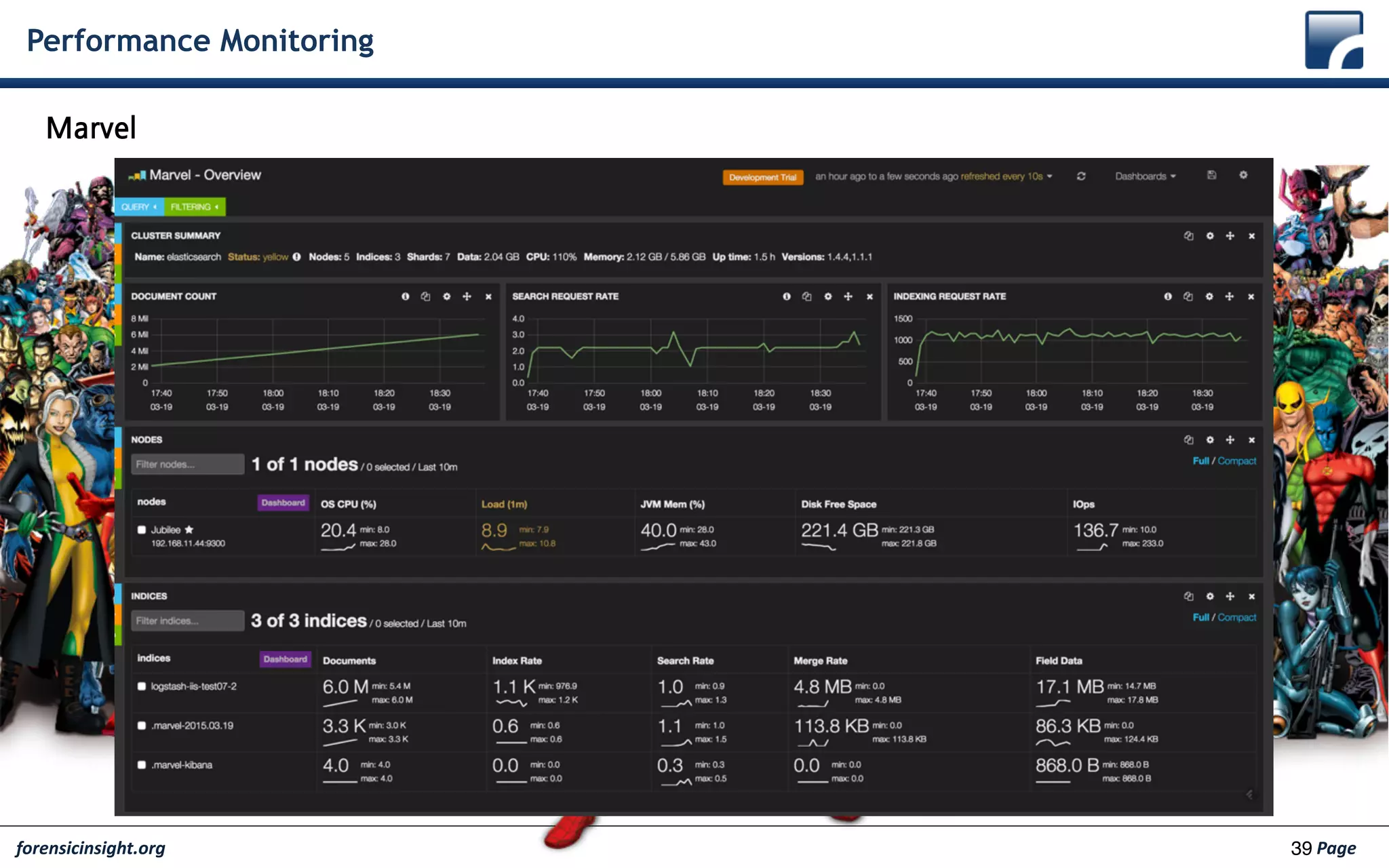The height and width of the screenshot is (868, 1389).
Task: Remove the Indices panel with its X icon
Action: click(1251, 597)
